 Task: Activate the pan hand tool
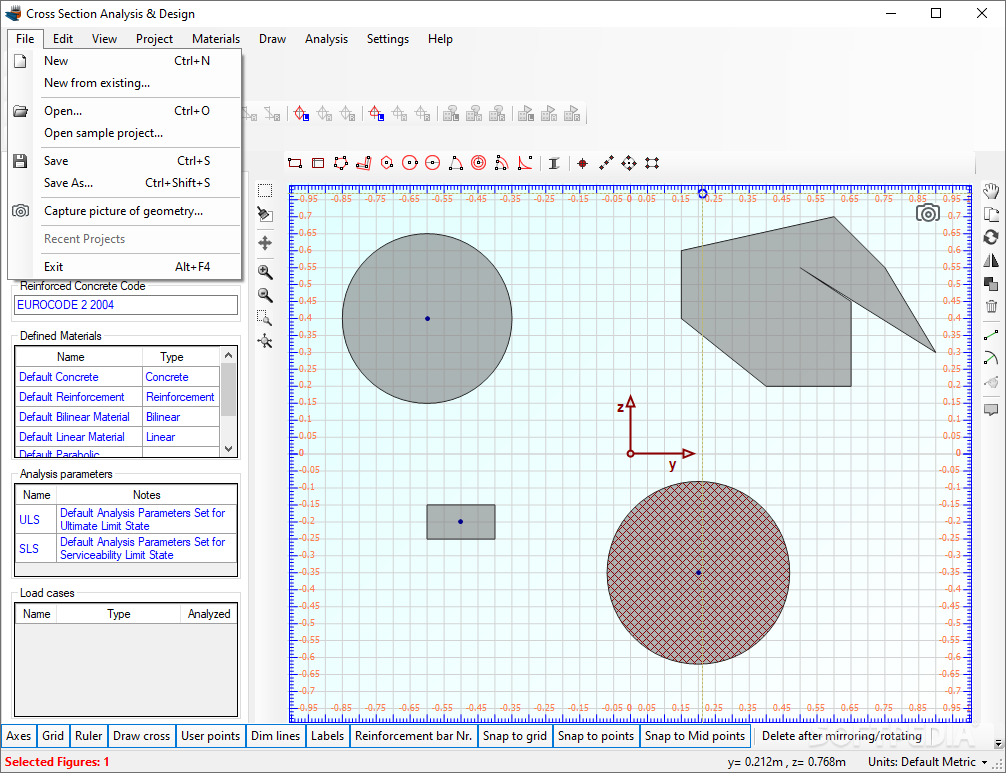[x=991, y=191]
